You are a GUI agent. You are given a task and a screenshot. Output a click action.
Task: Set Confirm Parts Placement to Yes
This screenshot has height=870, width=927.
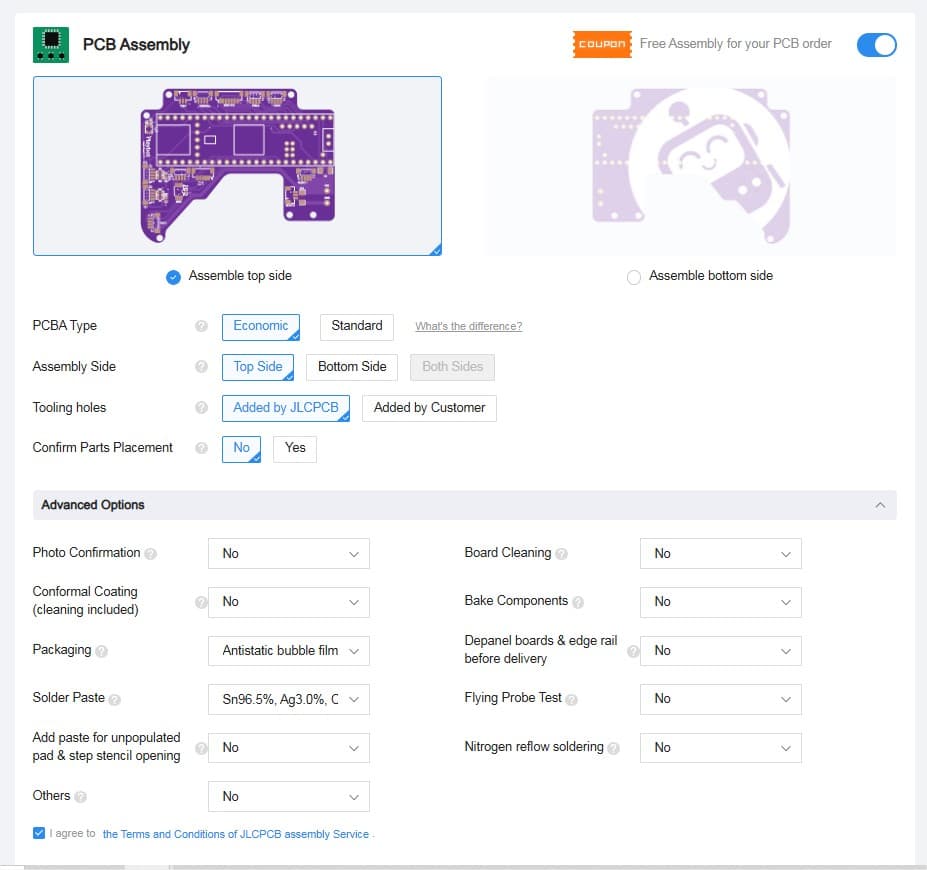pyautogui.click(x=295, y=449)
